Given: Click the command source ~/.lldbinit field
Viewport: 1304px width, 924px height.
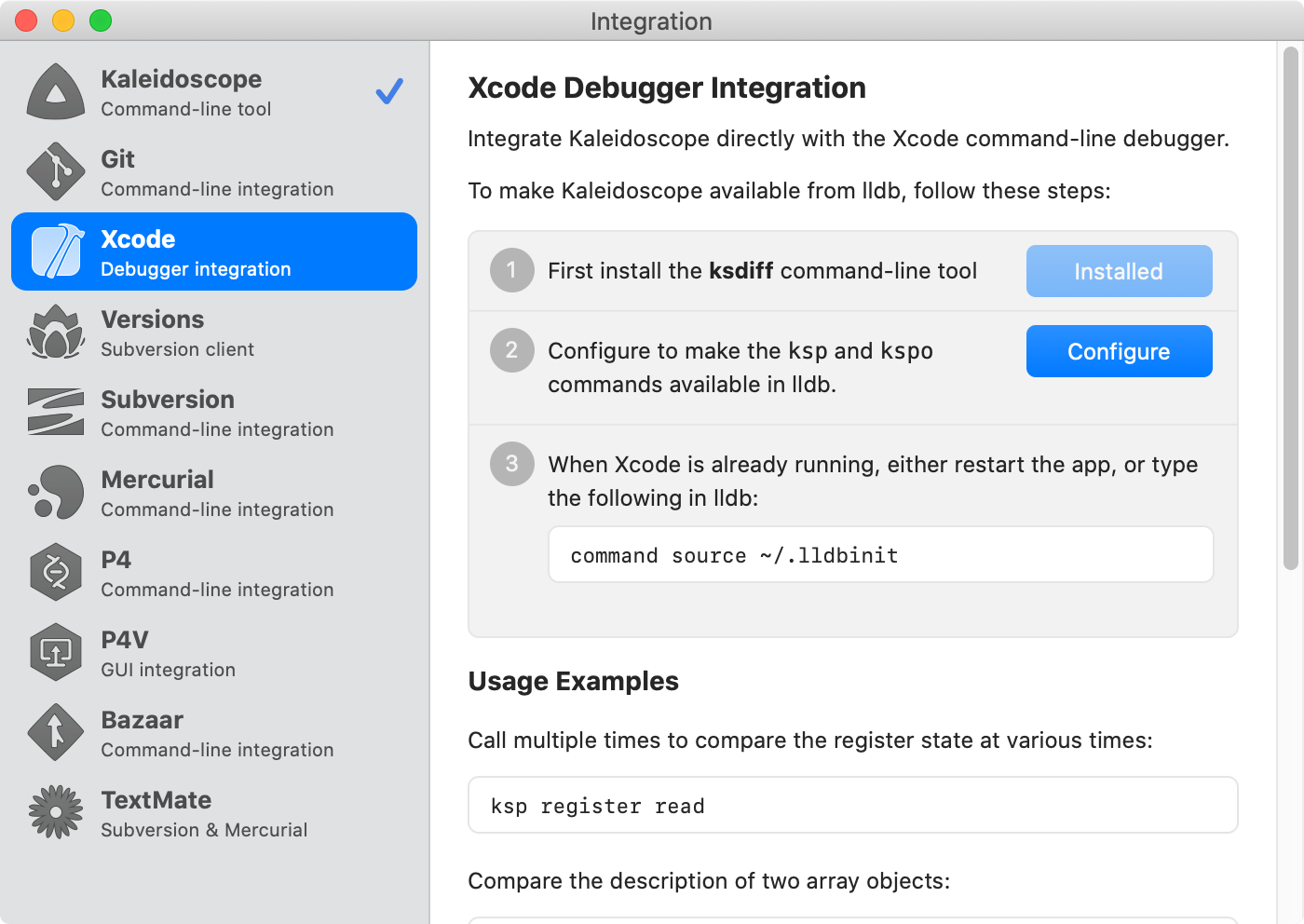Looking at the screenshot, I should [880, 555].
